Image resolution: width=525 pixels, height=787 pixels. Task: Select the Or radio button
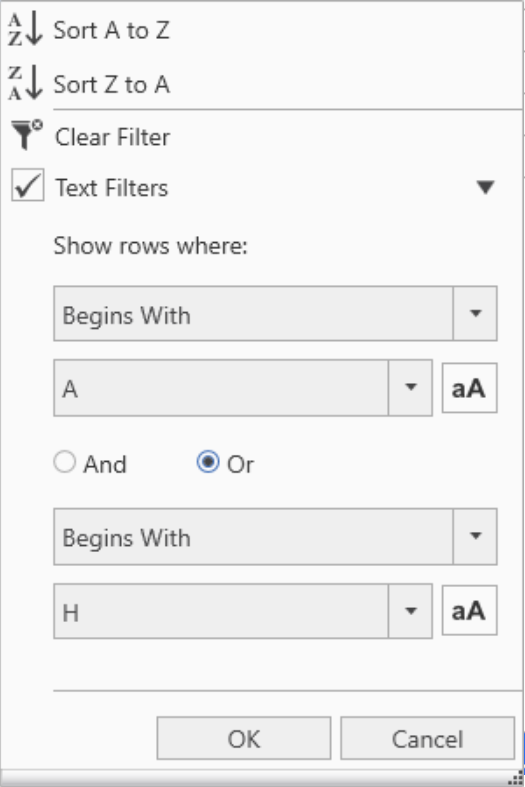[x=208, y=462]
